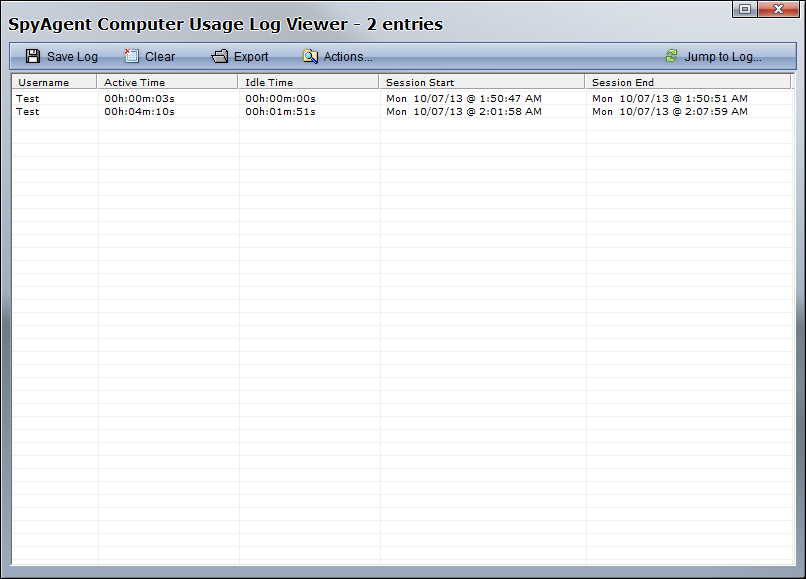This screenshot has width=806, height=579.
Task: Close the Log Viewer window
Action: click(x=779, y=9)
